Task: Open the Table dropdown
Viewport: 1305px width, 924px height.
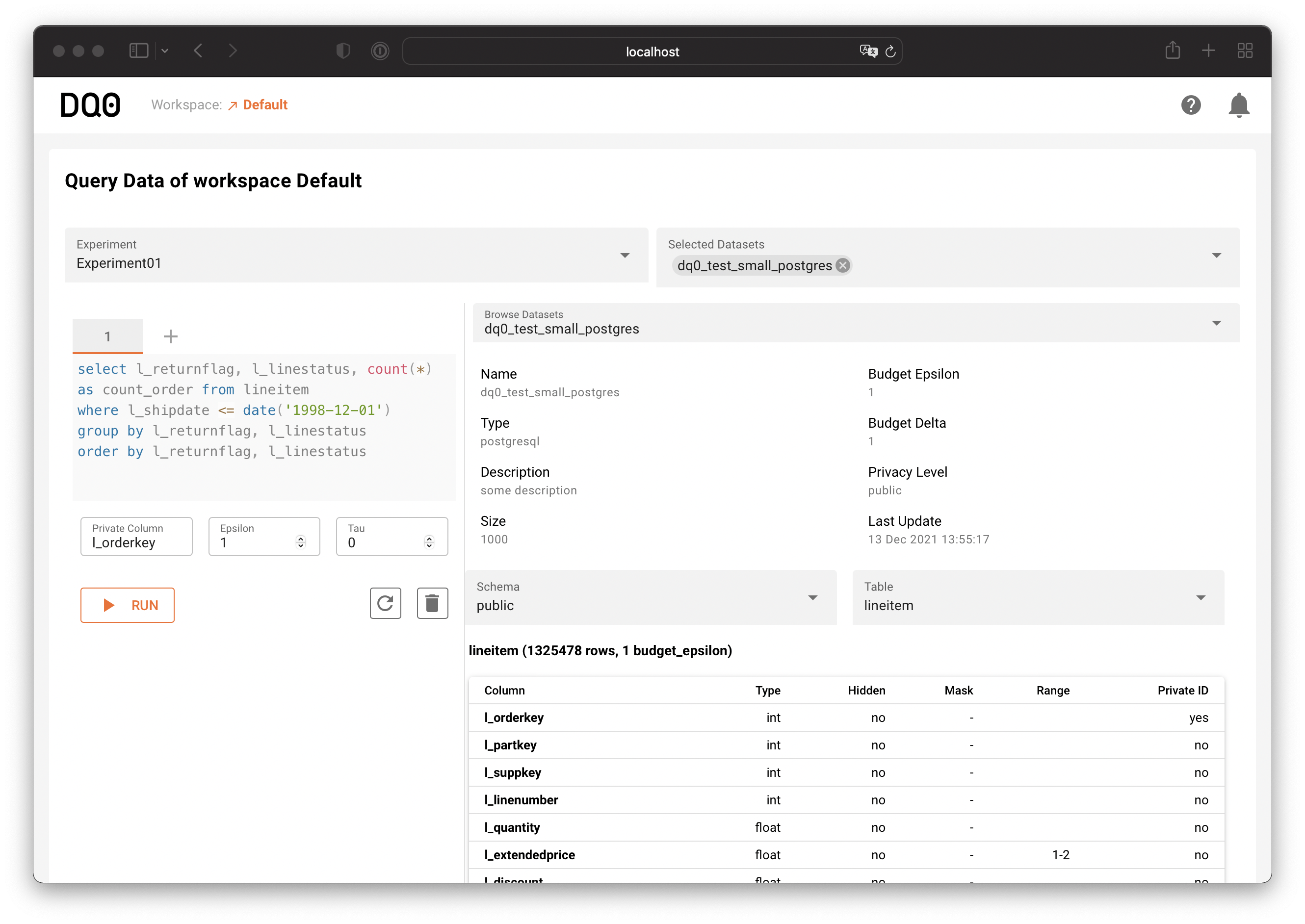Action: (1038, 597)
